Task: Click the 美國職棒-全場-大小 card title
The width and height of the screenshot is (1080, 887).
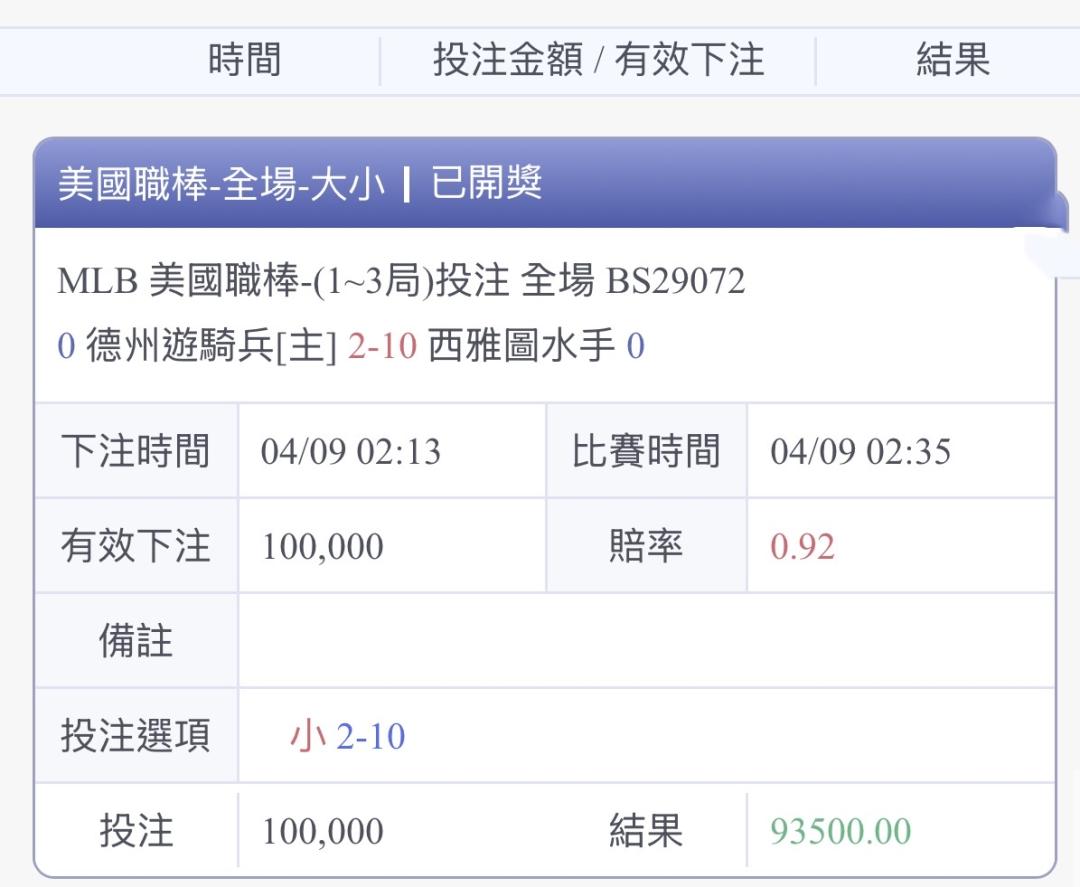Action: pos(220,185)
